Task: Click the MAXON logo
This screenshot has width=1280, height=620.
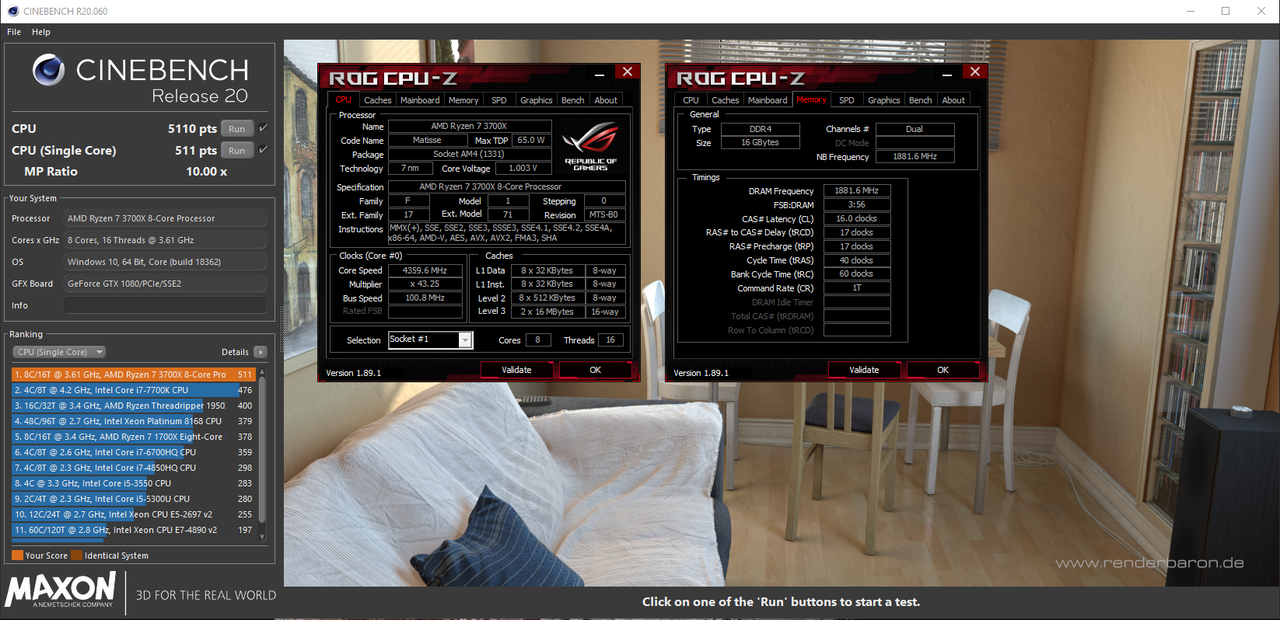Action: click(61, 590)
